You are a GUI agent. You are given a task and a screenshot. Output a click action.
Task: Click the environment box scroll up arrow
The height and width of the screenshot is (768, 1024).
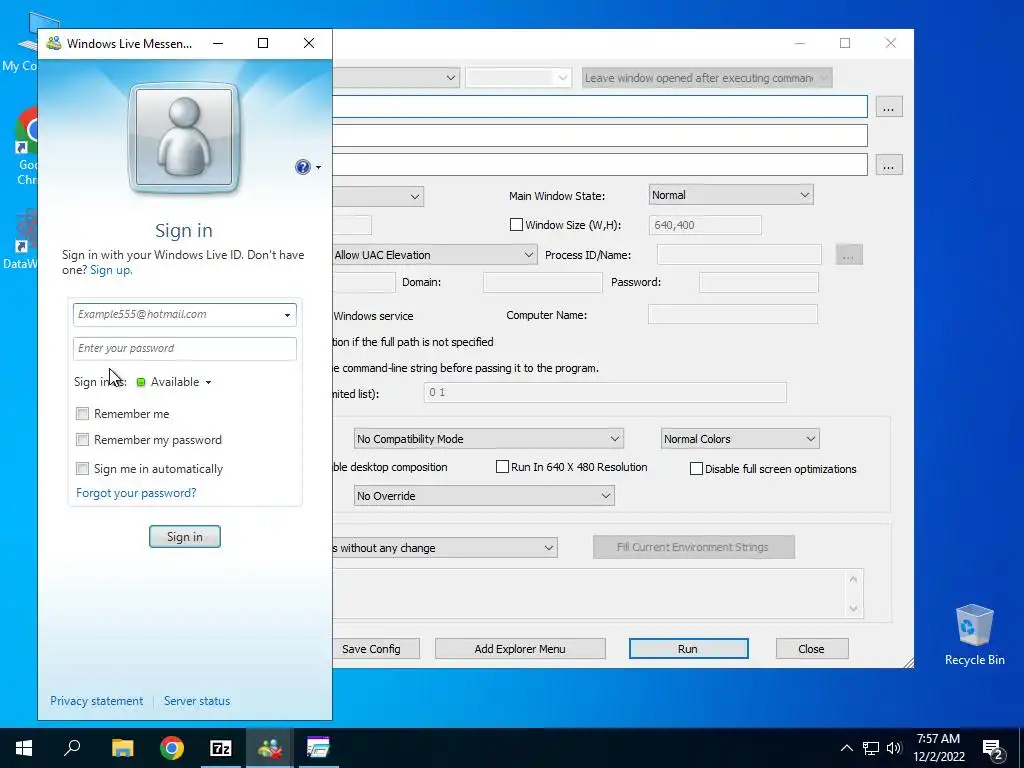(x=853, y=579)
